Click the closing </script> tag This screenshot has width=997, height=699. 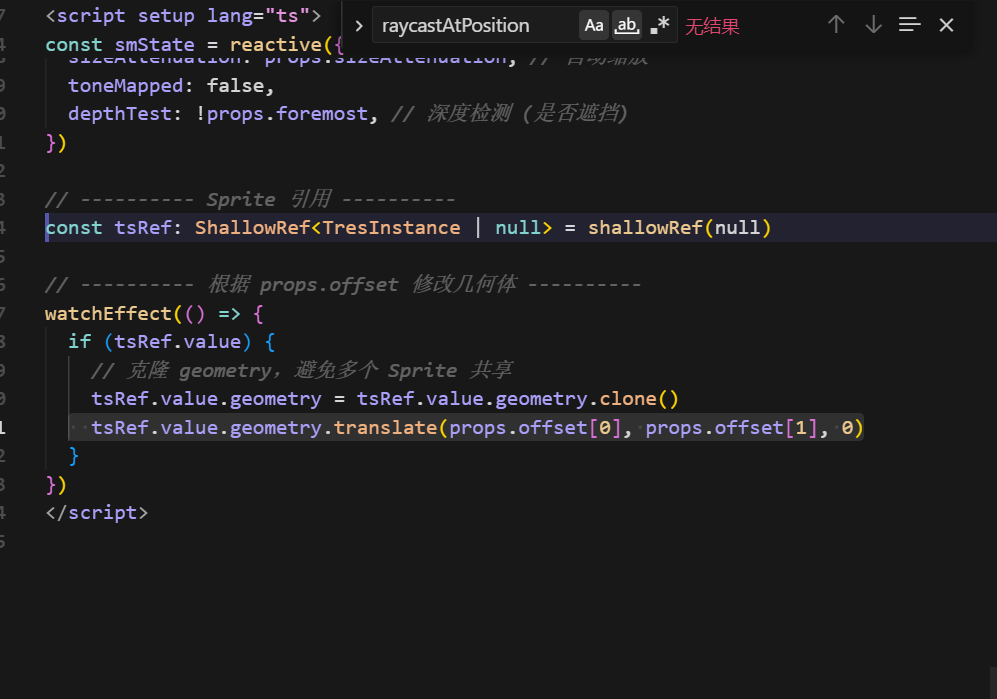coord(96,513)
